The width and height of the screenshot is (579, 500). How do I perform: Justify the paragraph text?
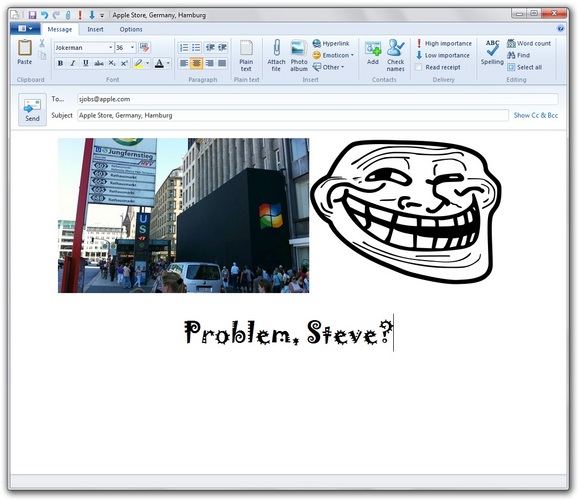click(222, 64)
